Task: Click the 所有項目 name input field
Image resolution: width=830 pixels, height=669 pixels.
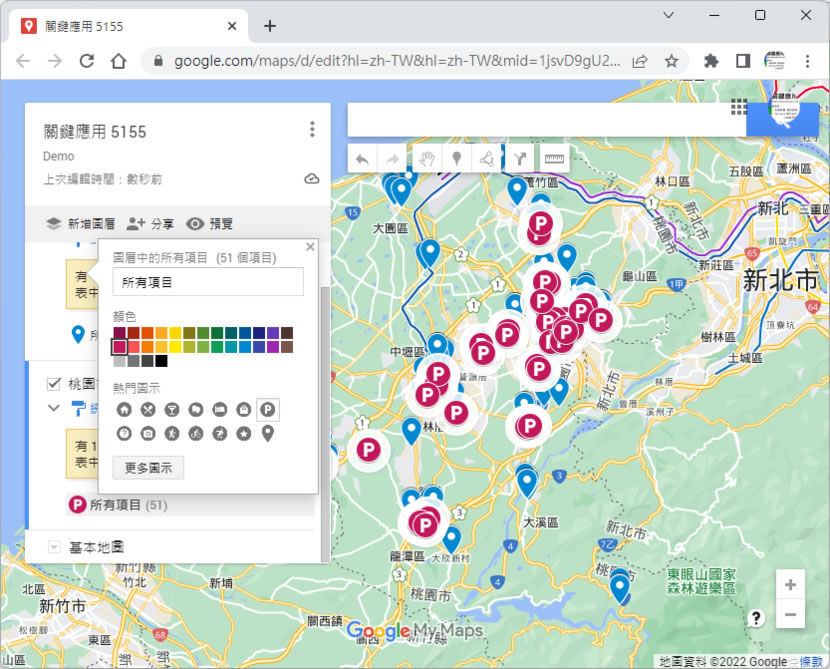Action: [x=208, y=282]
